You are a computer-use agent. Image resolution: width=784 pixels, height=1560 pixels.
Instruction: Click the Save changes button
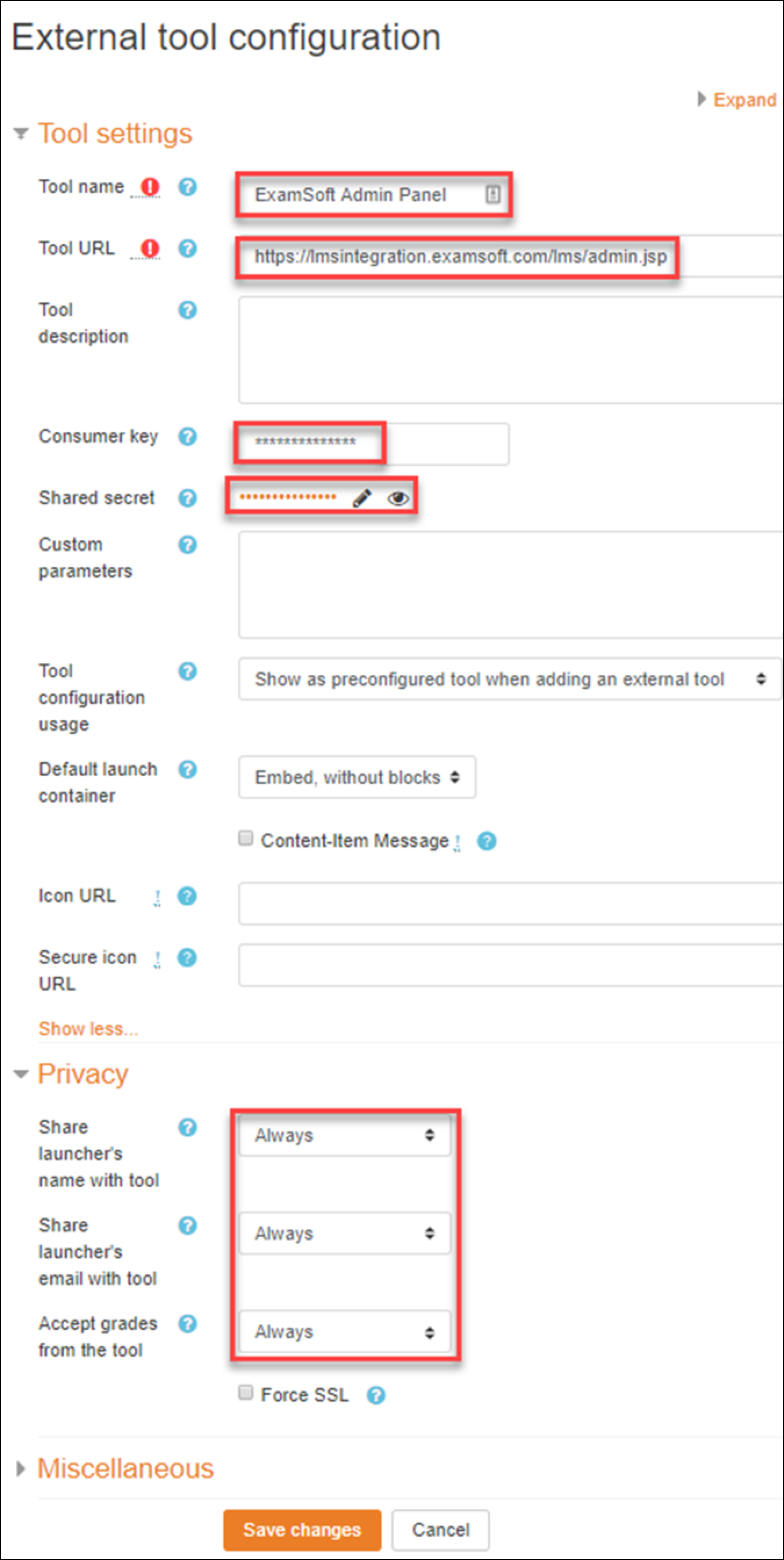pos(302,1530)
